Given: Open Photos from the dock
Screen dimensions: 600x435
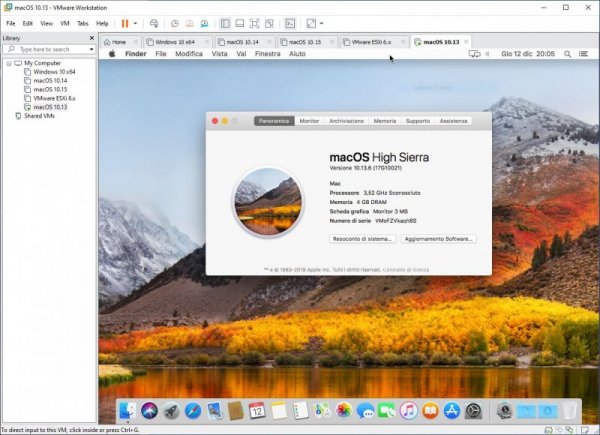Looking at the screenshot, I should (344, 411).
